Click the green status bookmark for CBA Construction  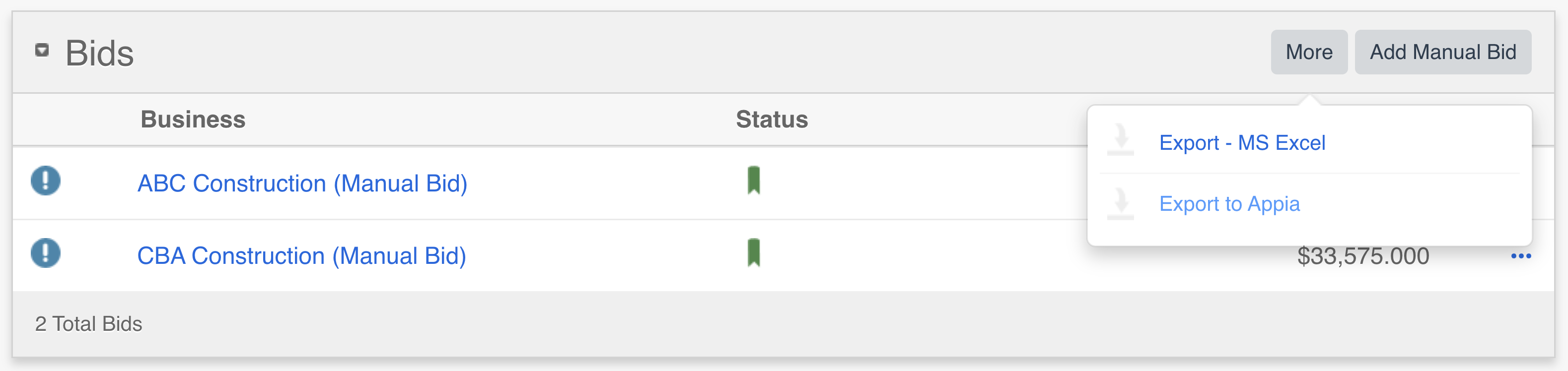(x=754, y=253)
